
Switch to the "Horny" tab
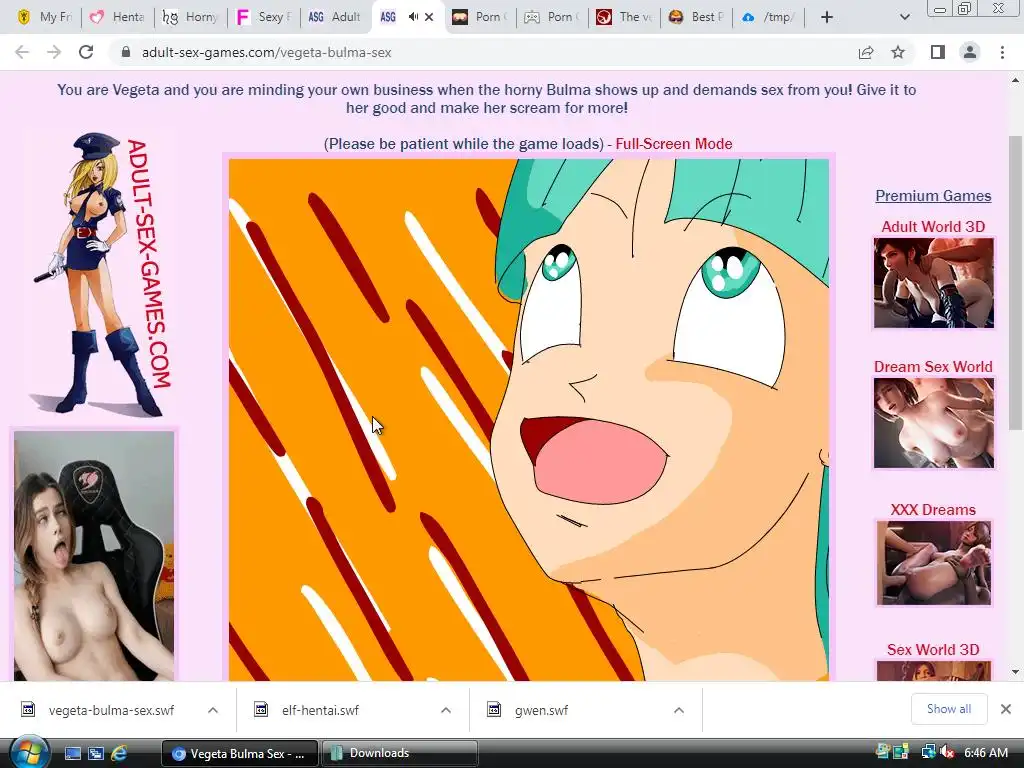(191, 17)
